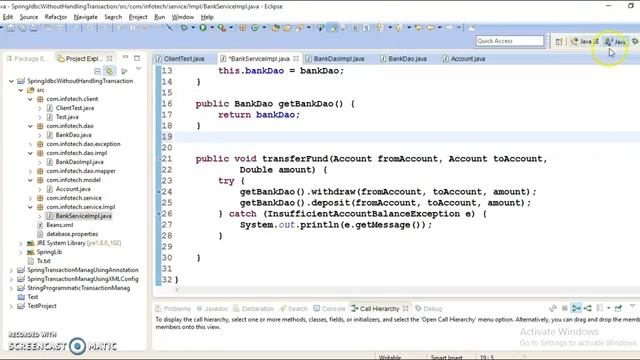Maximize the Project Explorer panel

point(137,58)
